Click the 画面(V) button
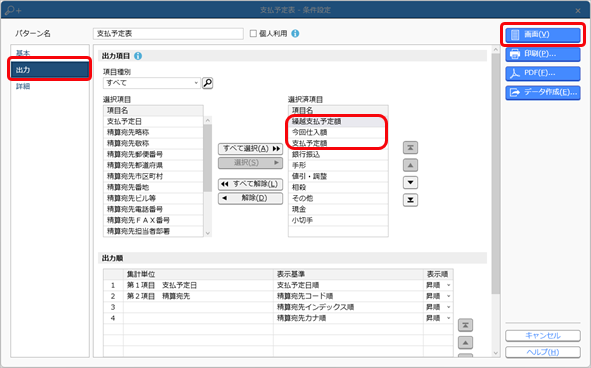Screen dimensions: 591x368 (543, 35)
